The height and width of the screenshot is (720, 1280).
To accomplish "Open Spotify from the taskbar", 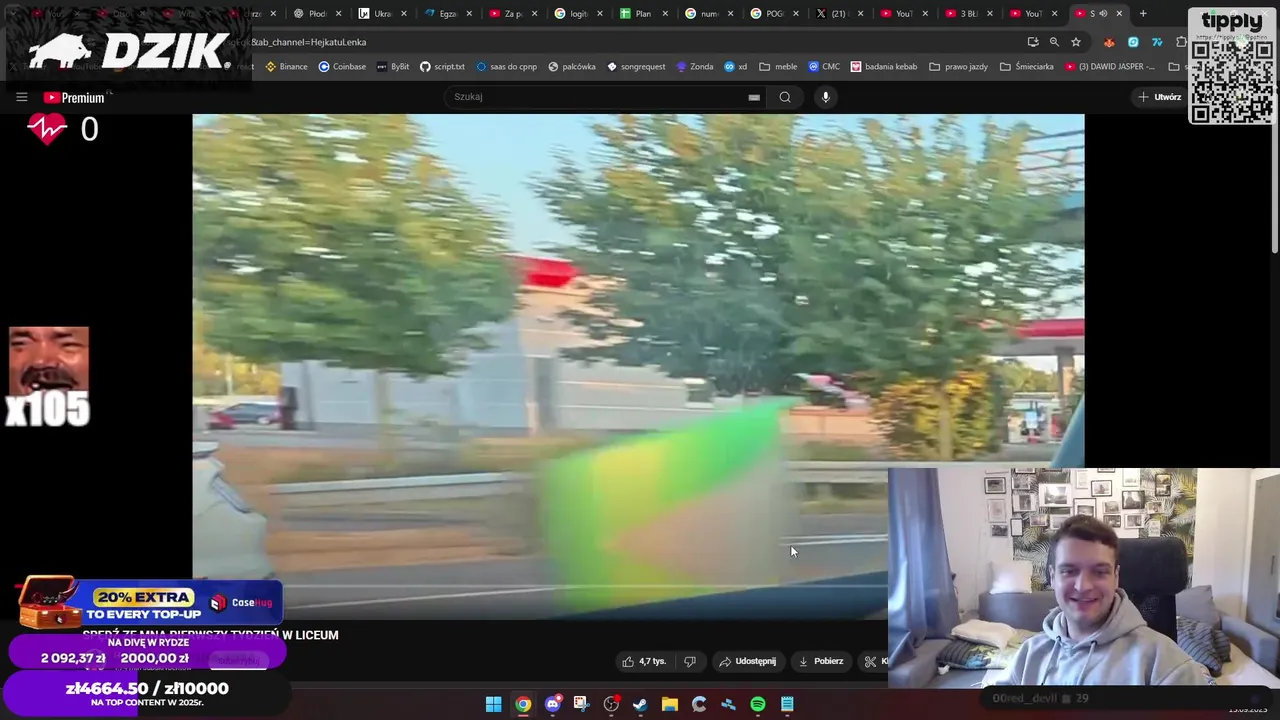I will tap(758, 705).
